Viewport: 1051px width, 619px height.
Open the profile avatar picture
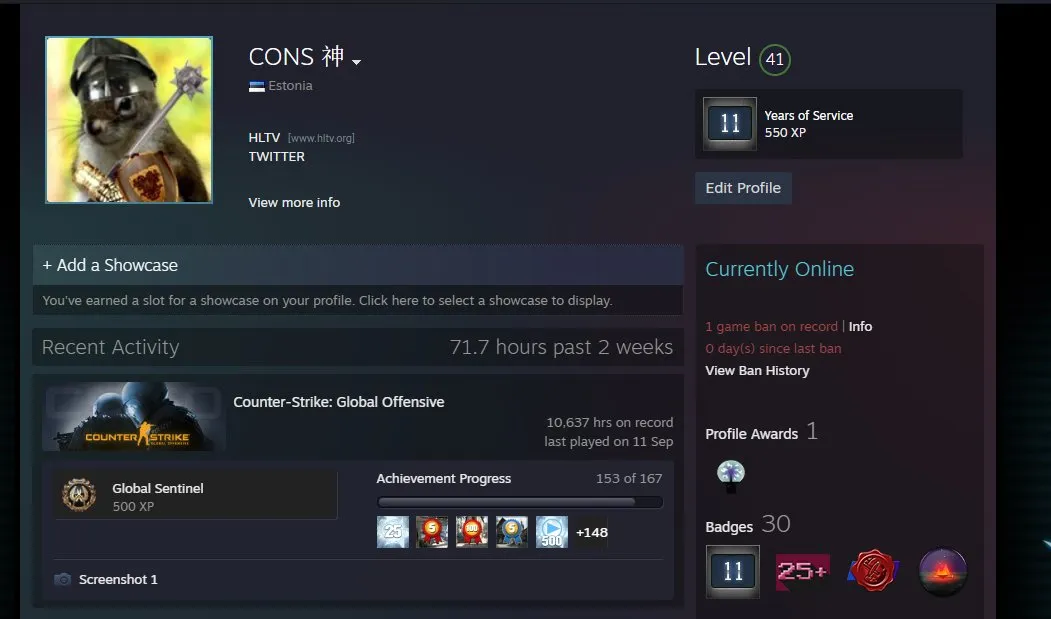point(129,119)
